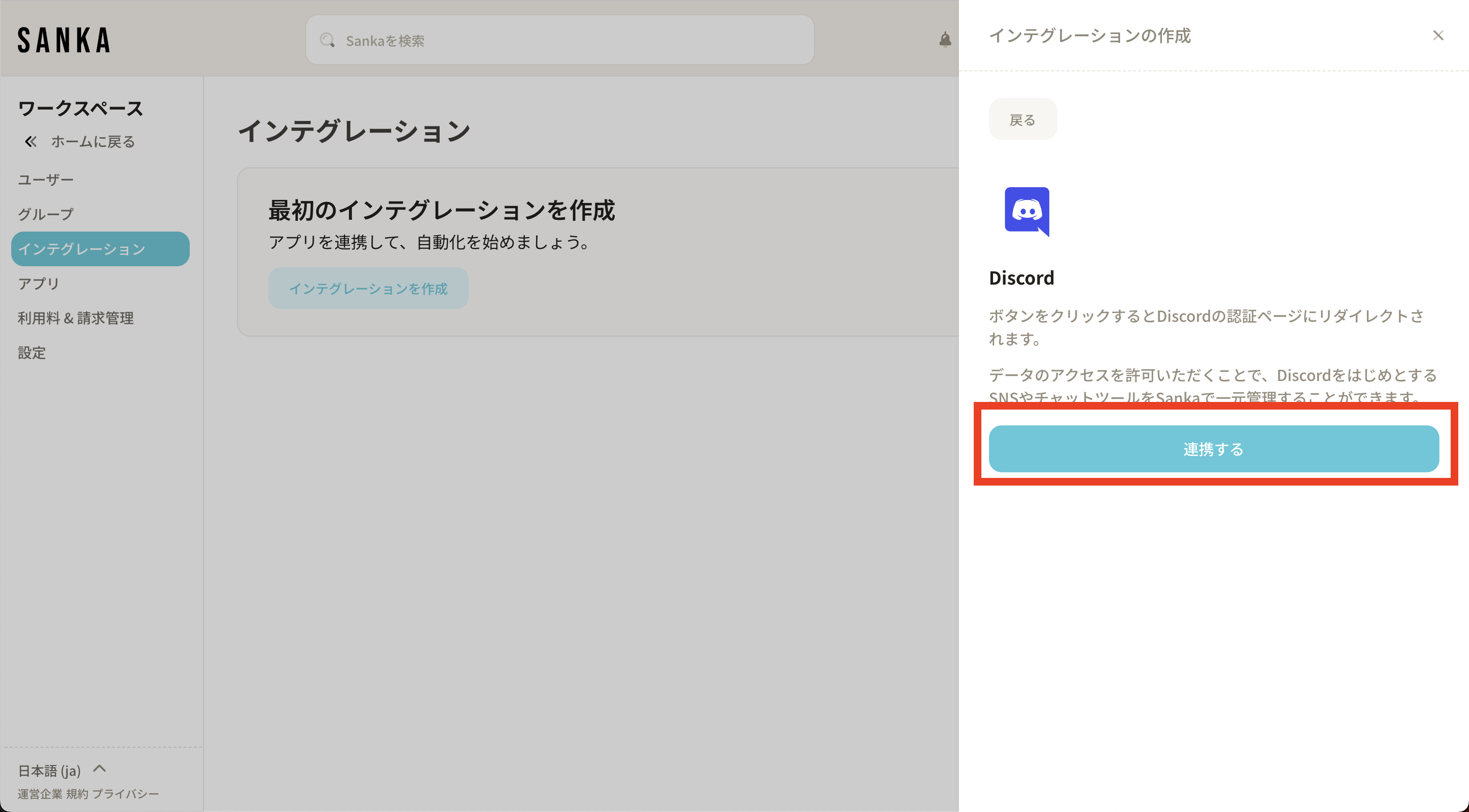The width and height of the screenshot is (1469, 812).
Task: Click the double-chevron back icon
Action: coord(31,141)
